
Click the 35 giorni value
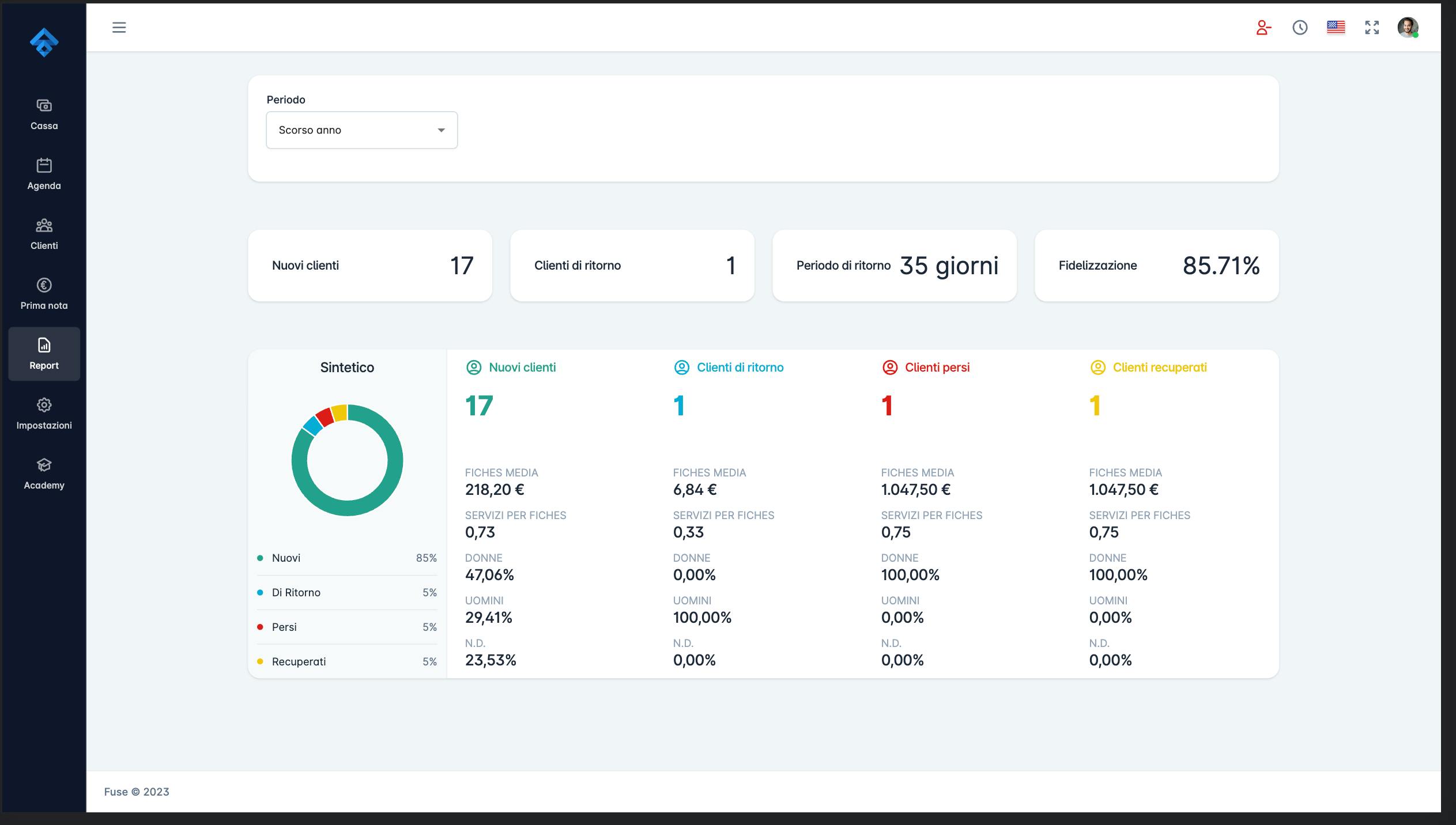949,266
